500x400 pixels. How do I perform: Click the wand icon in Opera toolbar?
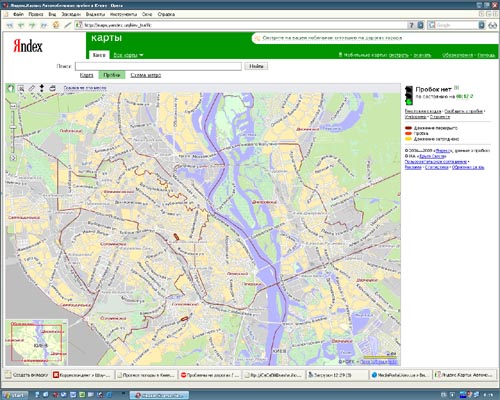(68, 25)
